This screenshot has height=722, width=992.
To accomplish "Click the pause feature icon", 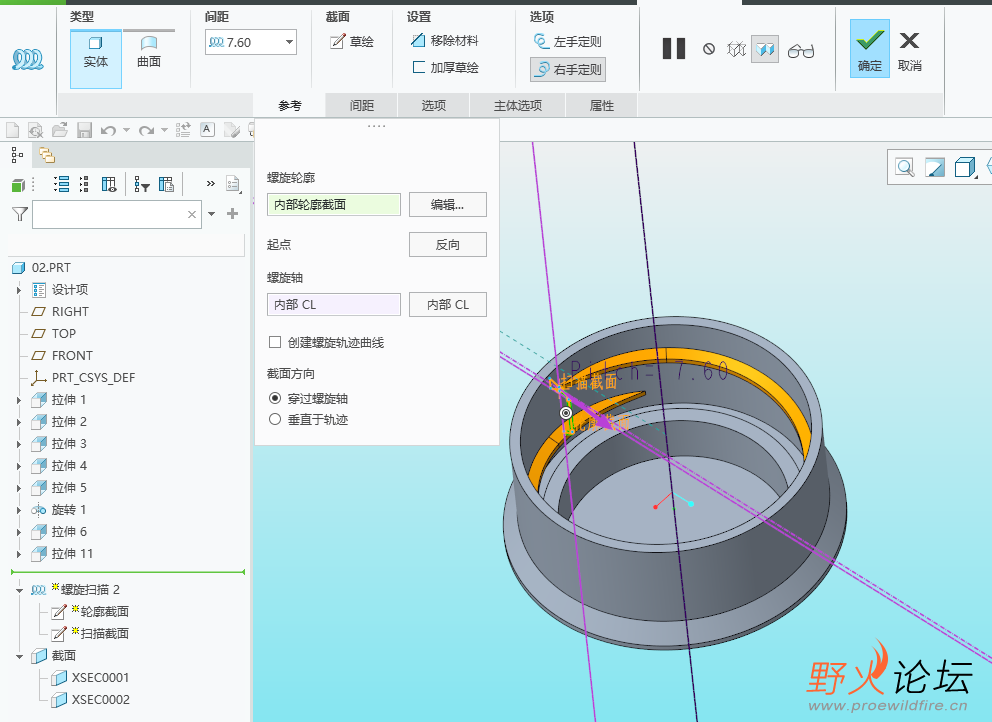I will [674, 49].
